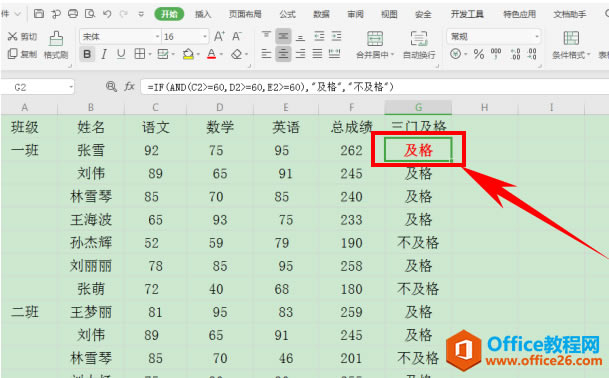Image resolution: width=609 pixels, height=378 pixels.
Task: Toggle vertical middle alignment
Action: [283, 37]
